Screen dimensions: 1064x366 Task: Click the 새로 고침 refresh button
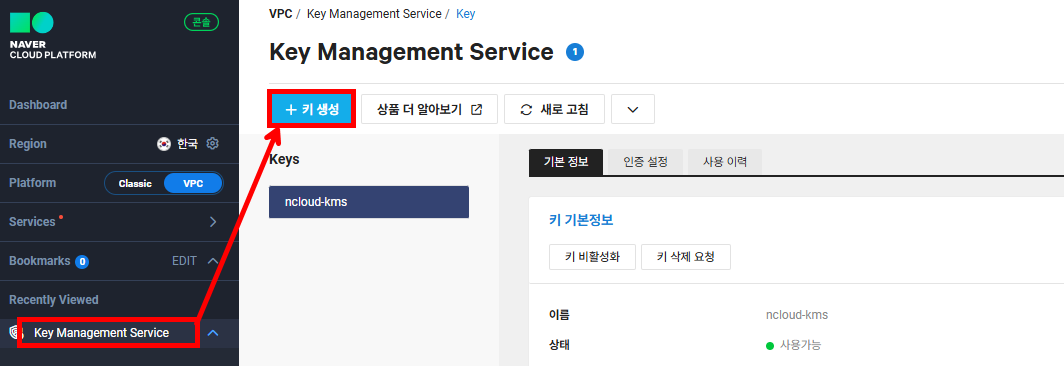tap(554, 109)
